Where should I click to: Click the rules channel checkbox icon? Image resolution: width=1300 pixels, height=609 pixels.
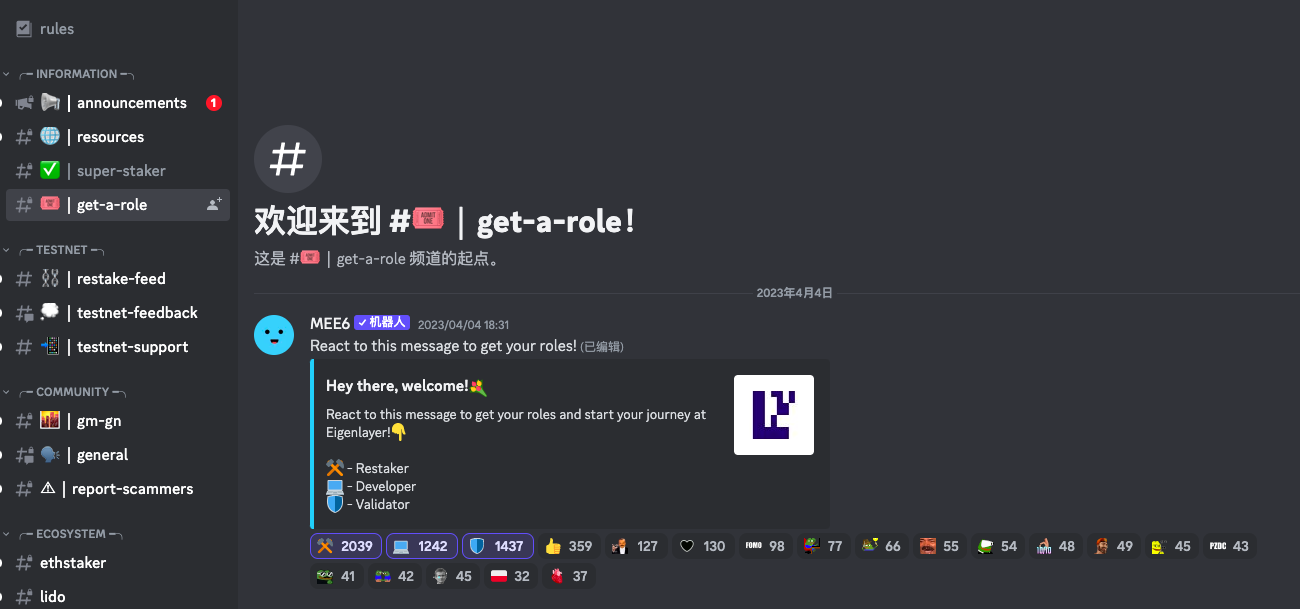[24, 29]
